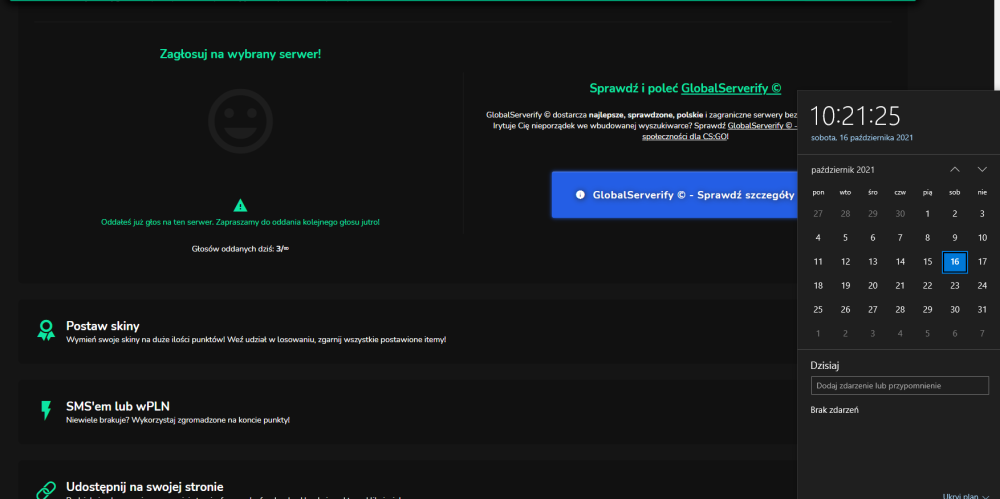The width and height of the screenshot is (1000, 499).
Task: Select October 3 in the calendar
Action: coord(982,214)
